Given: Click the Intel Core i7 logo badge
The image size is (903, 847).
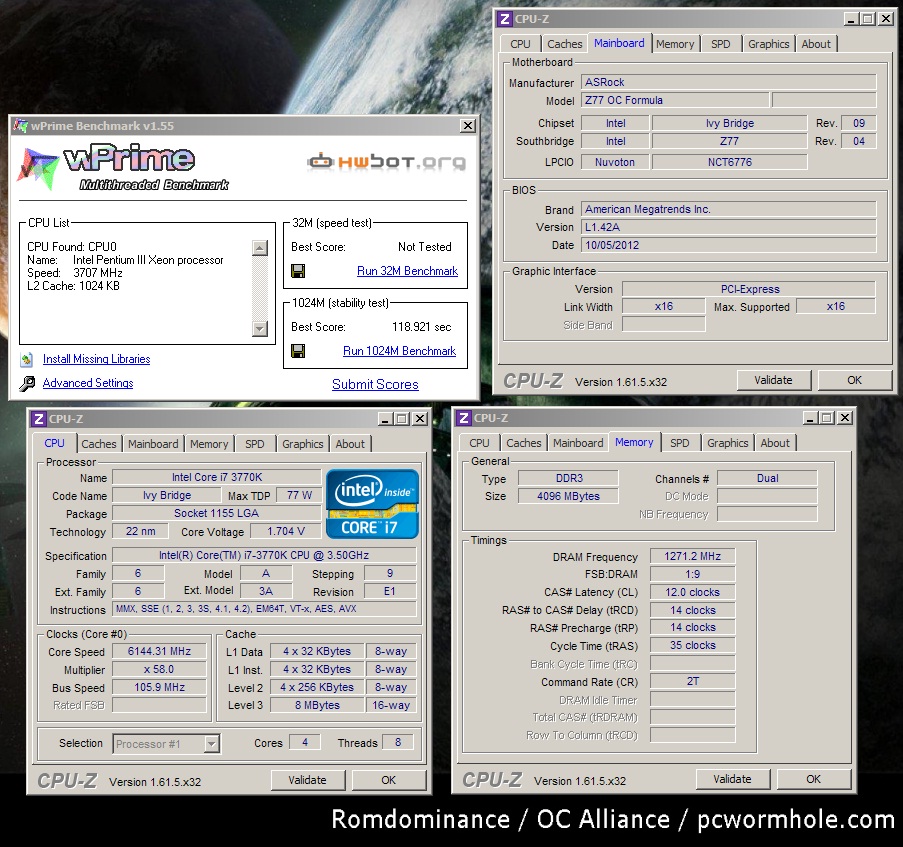Looking at the screenshot, I should point(373,504).
